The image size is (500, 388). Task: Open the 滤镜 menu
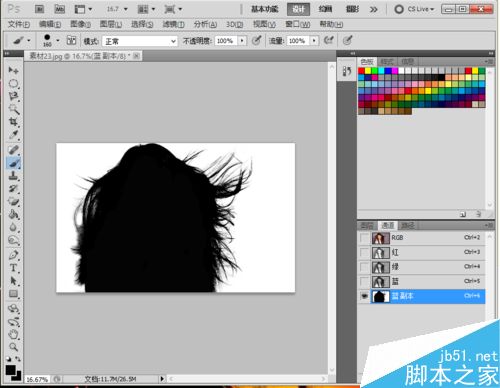pyautogui.click(x=173, y=24)
